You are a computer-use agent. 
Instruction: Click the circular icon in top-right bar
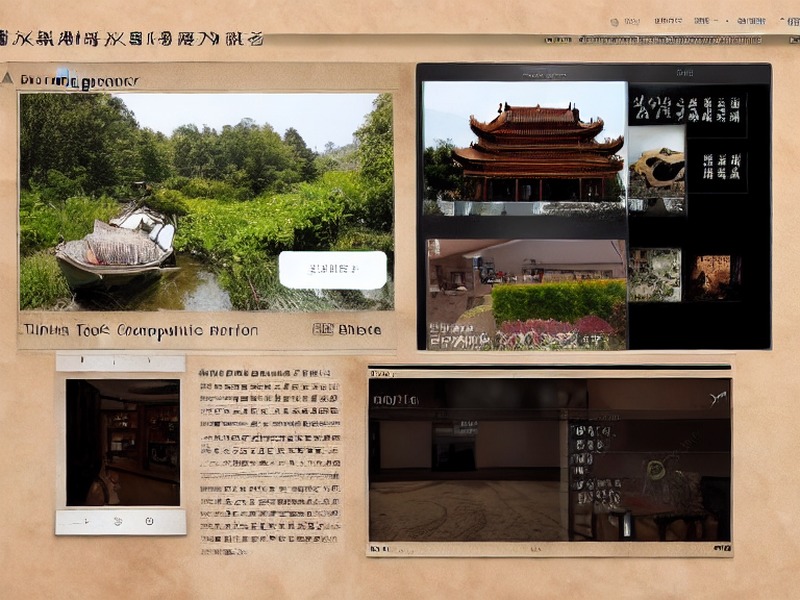click(x=615, y=22)
